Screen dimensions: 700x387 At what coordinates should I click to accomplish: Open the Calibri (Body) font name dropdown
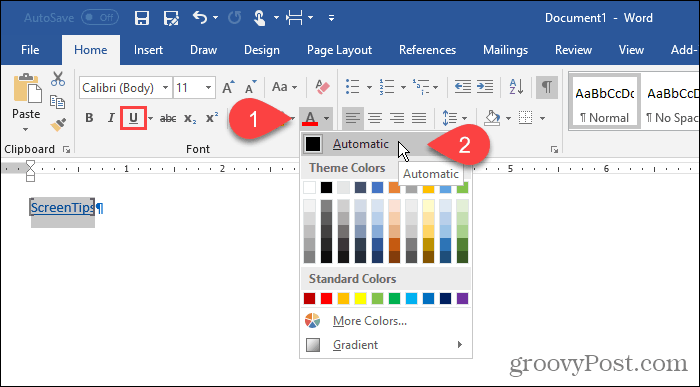point(165,87)
